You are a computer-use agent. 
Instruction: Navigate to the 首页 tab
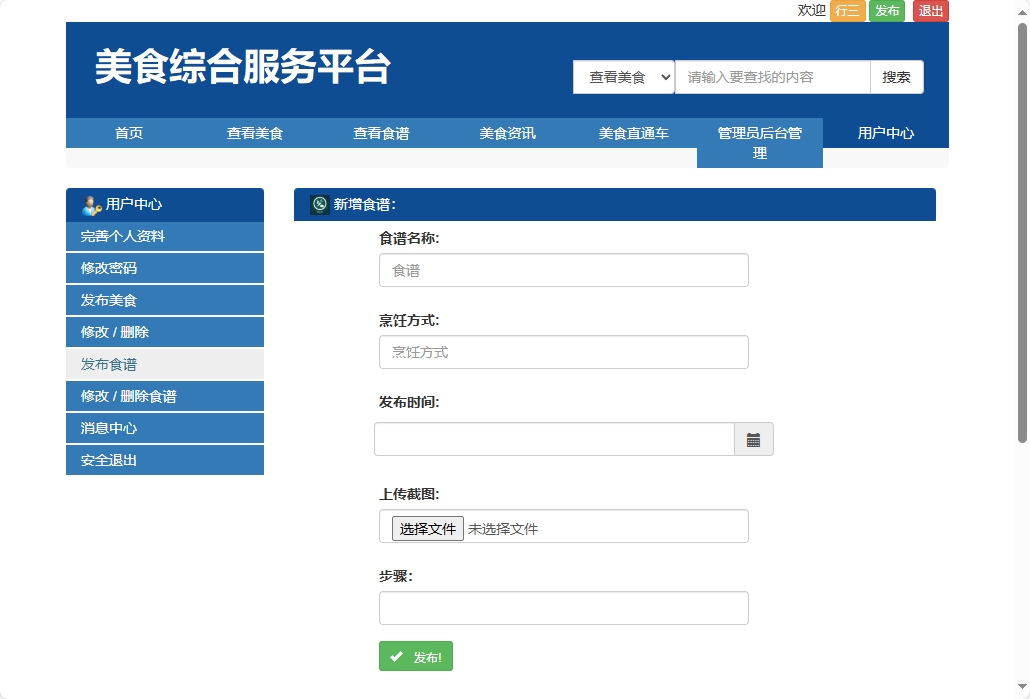pyautogui.click(x=128, y=132)
